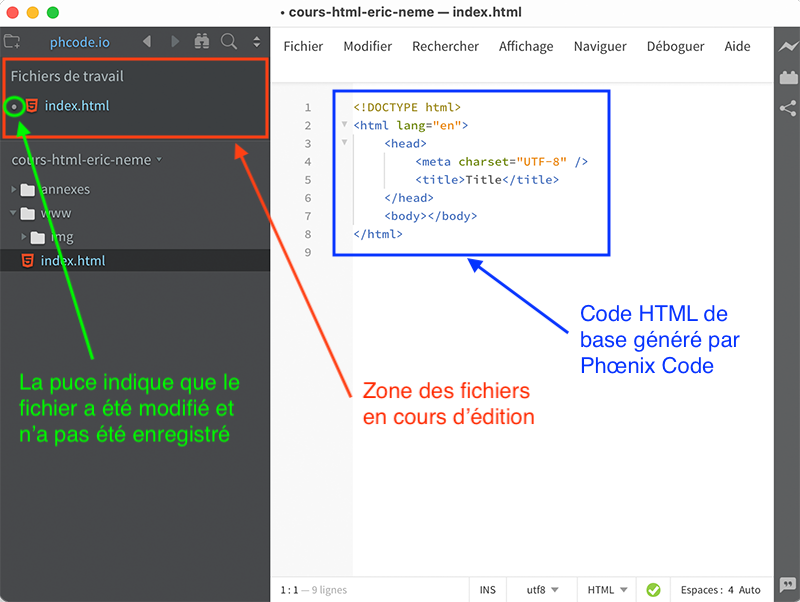Open the Extension Manager brick icon
This screenshot has width=800, height=602.
(x=789, y=76)
